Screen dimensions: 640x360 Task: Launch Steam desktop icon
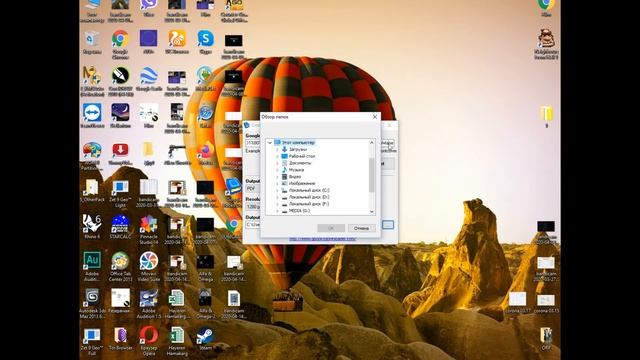(x=205, y=338)
